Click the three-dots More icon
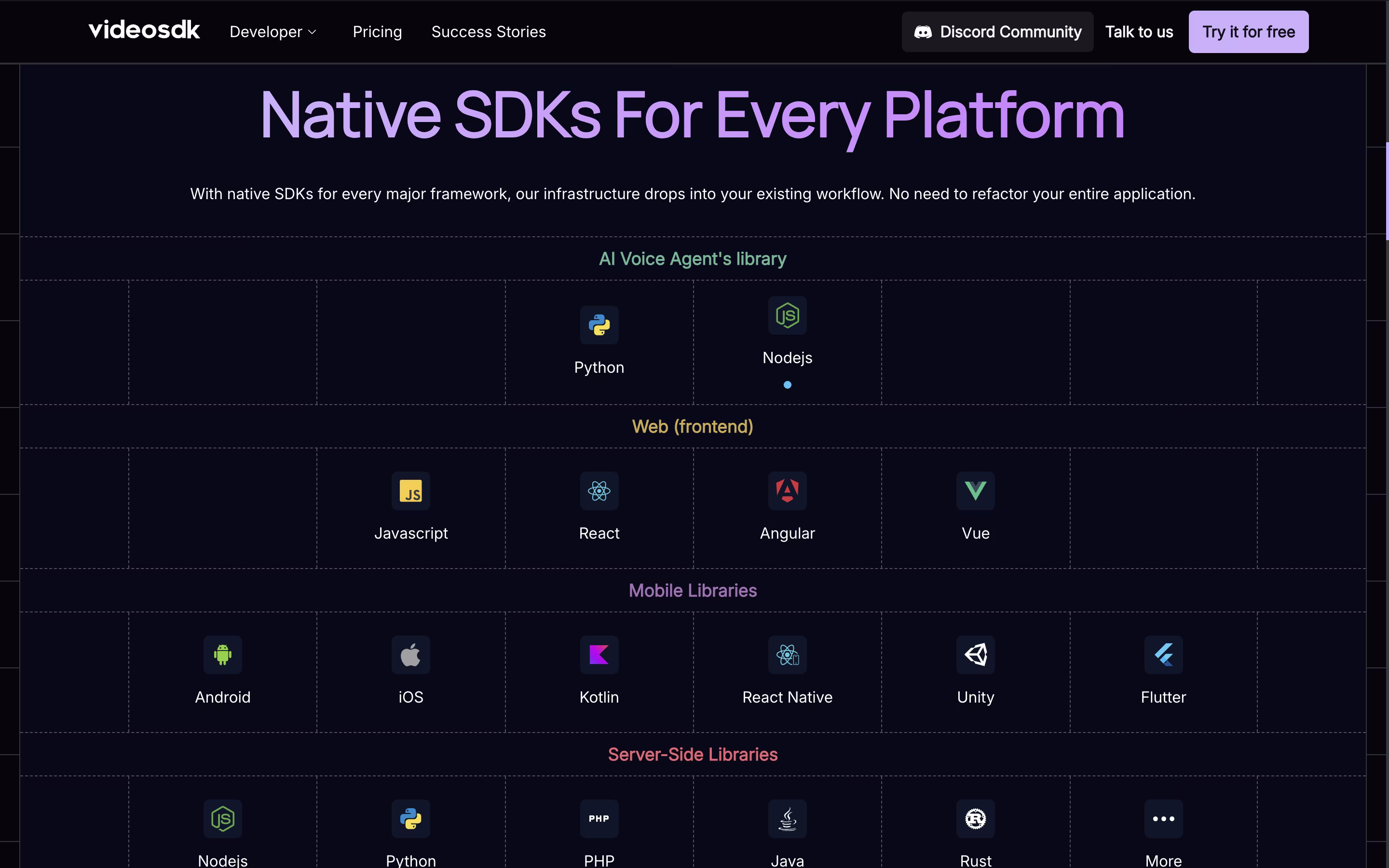The height and width of the screenshot is (868, 1389). (x=1163, y=819)
